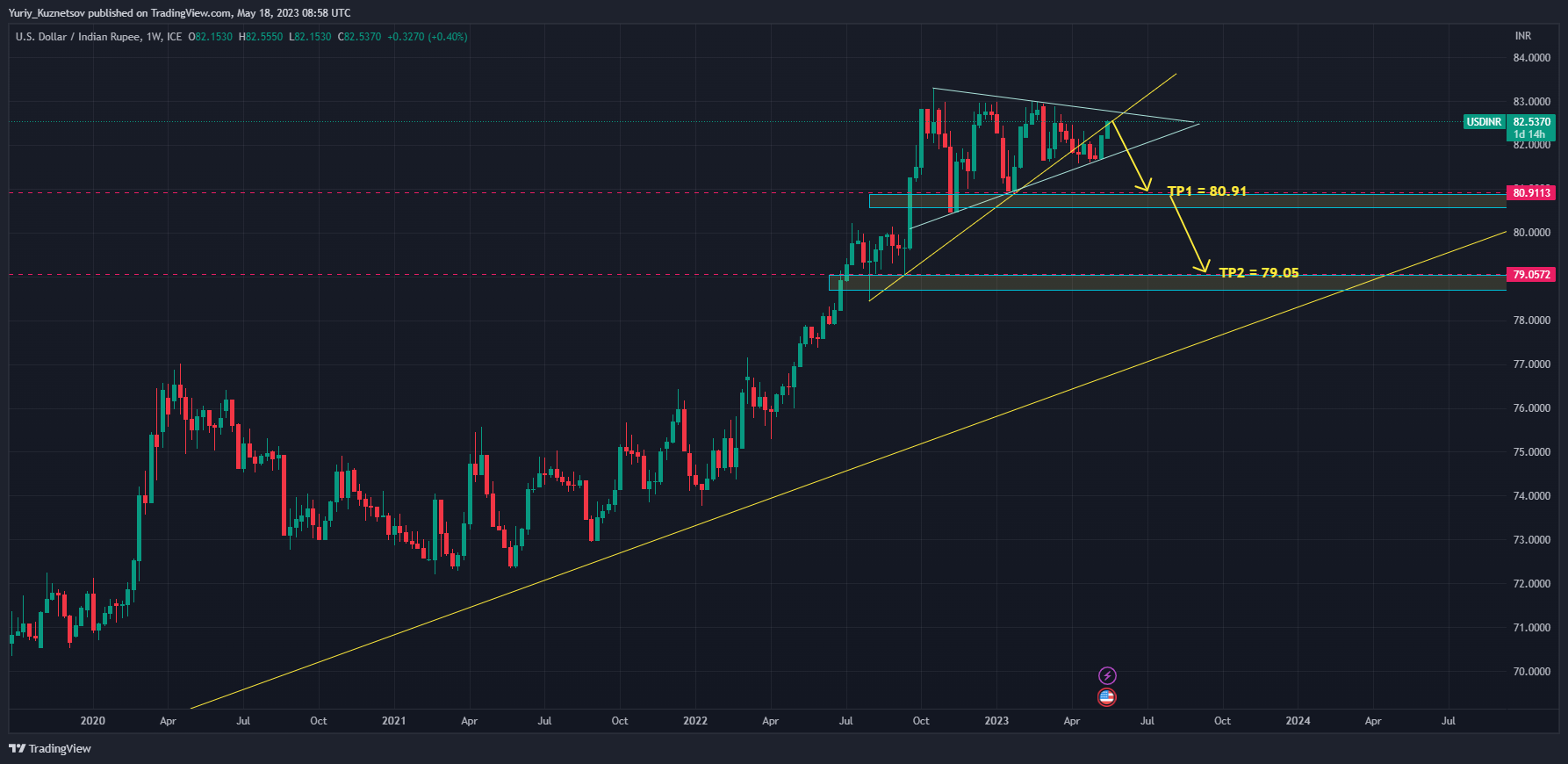1568x764 pixels.
Task: Click the 79.0572 red price label
Action: [x=1531, y=275]
